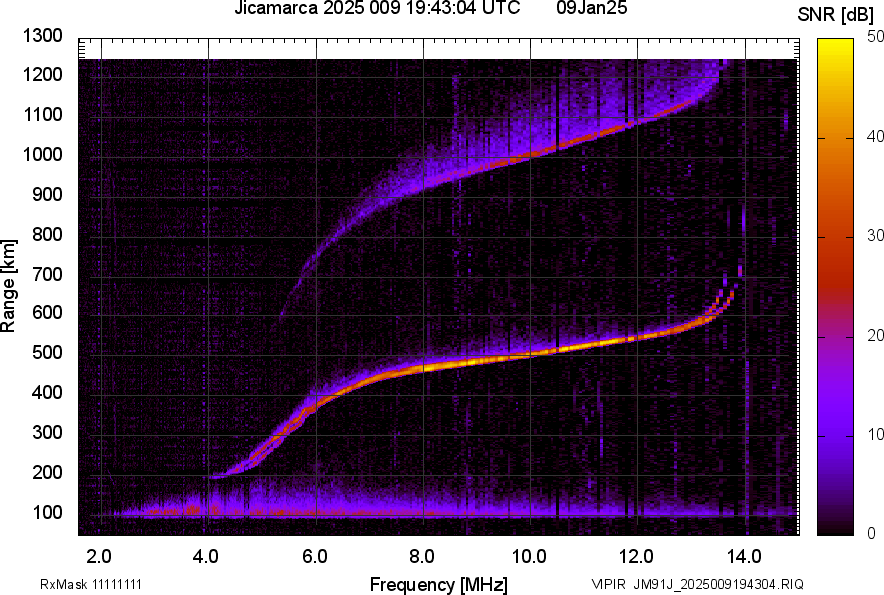Viewport: 884px width, 595px height.
Task: Select the Frequency [MHz] axis label
Action: [x=438, y=584]
